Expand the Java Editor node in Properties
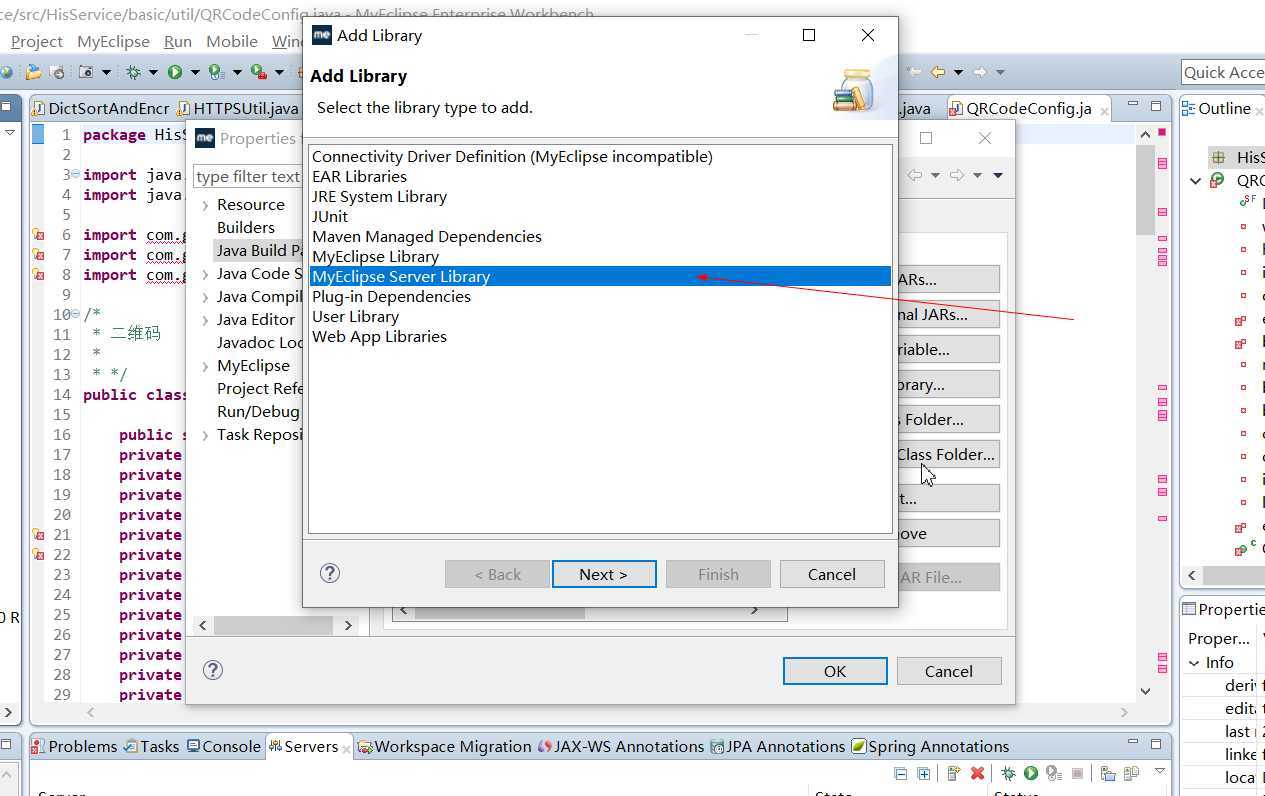 tap(205, 320)
